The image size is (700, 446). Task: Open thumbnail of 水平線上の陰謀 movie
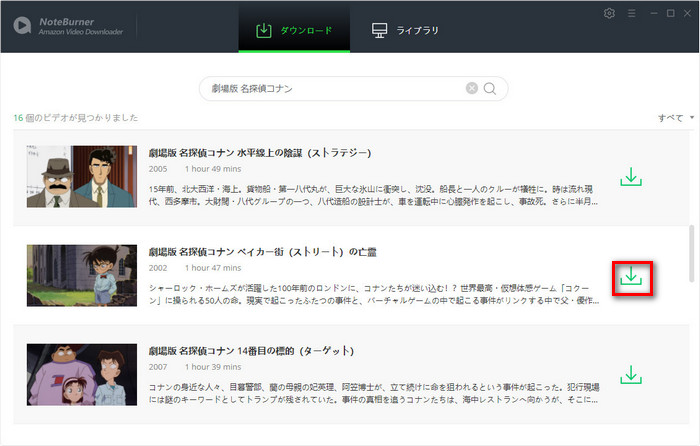pos(82,176)
